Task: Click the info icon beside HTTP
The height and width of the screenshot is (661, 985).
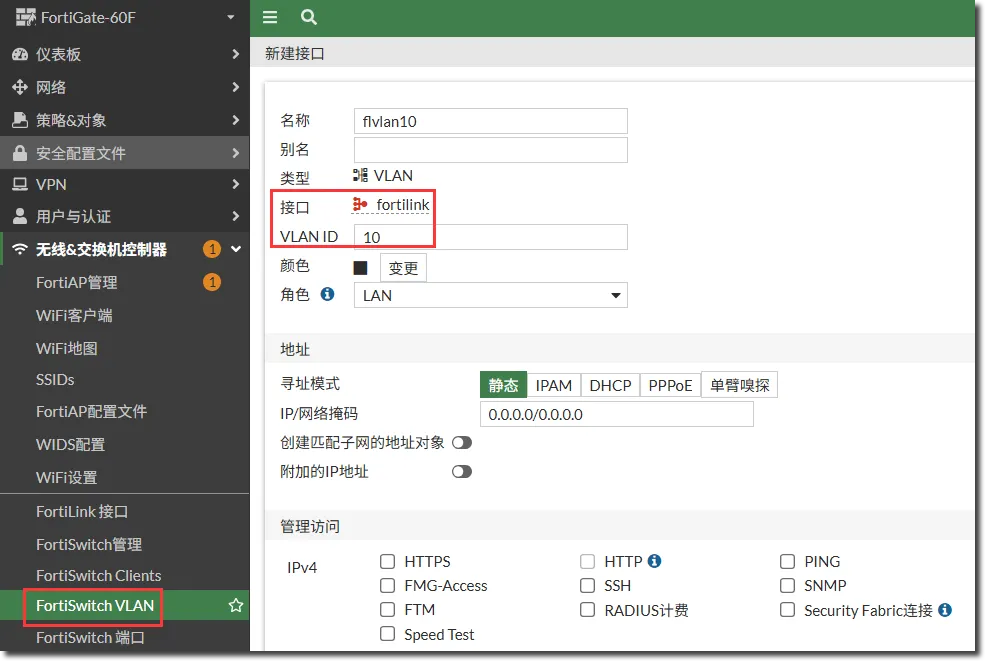Action: pyautogui.click(x=655, y=561)
